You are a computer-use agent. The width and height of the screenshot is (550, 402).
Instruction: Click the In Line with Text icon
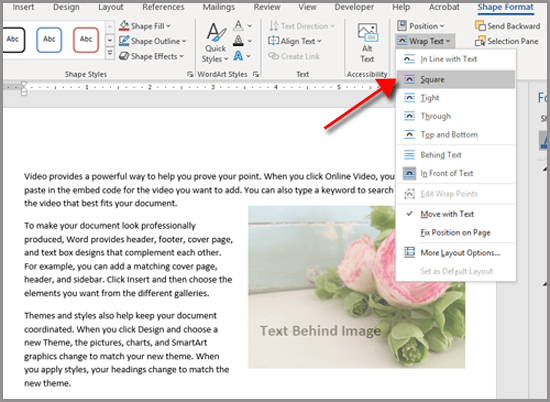[x=409, y=59]
